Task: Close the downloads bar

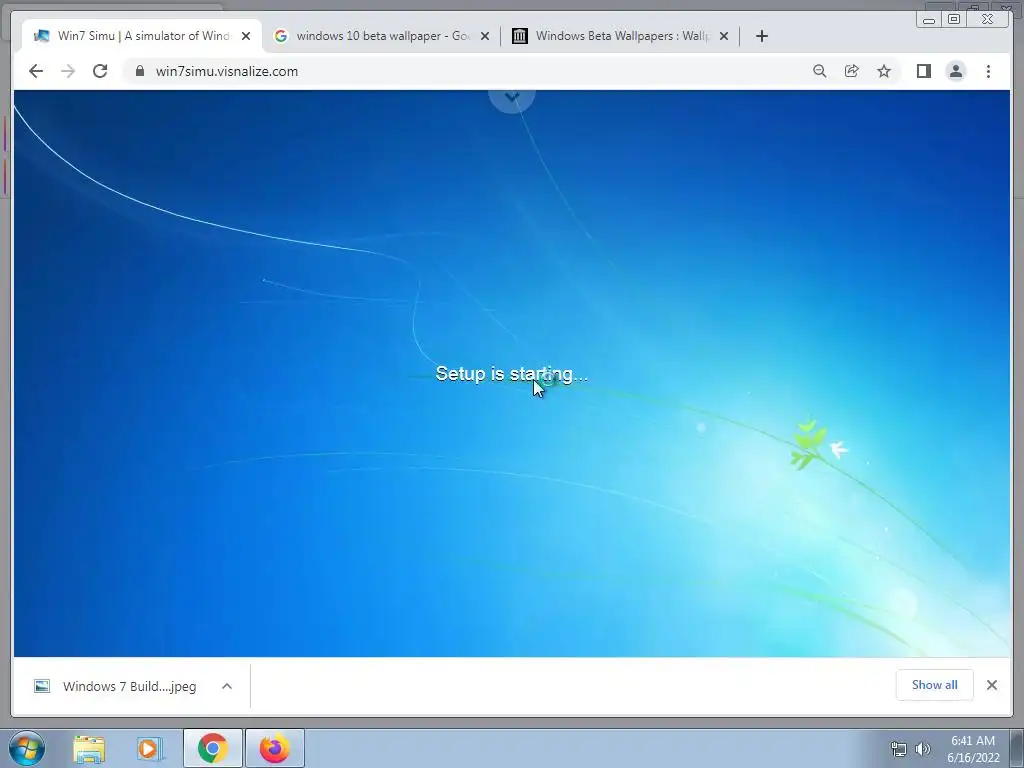Action: tap(992, 684)
